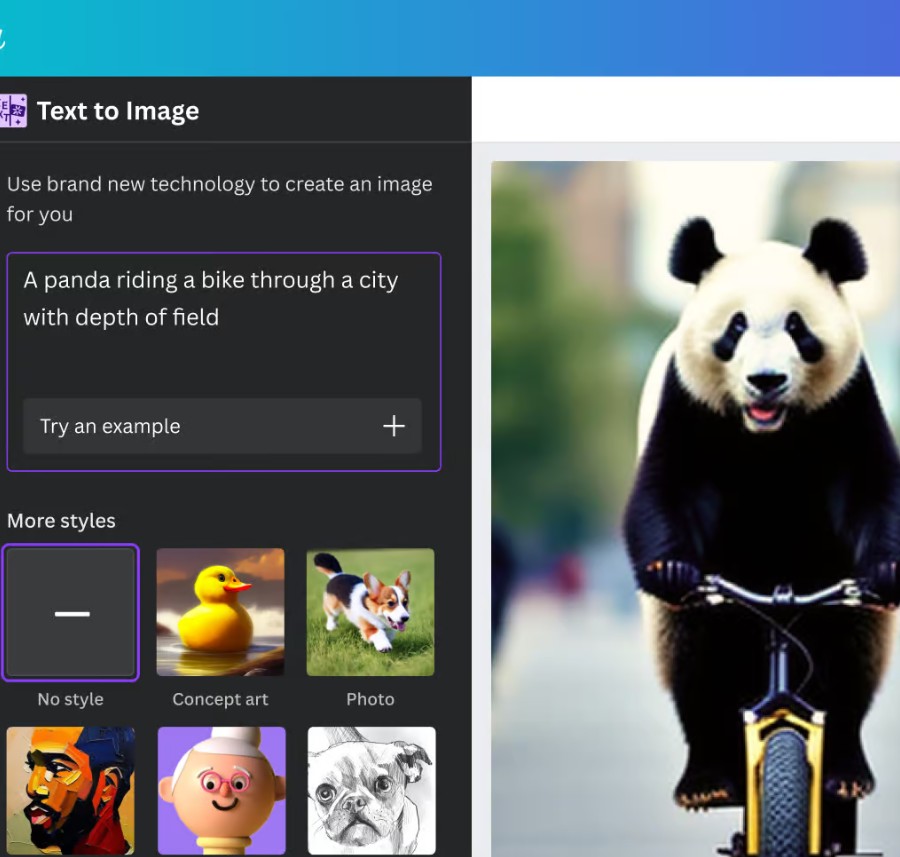Pick the painted man portrait style
Image resolution: width=900 pixels, height=857 pixels.
(x=70, y=790)
